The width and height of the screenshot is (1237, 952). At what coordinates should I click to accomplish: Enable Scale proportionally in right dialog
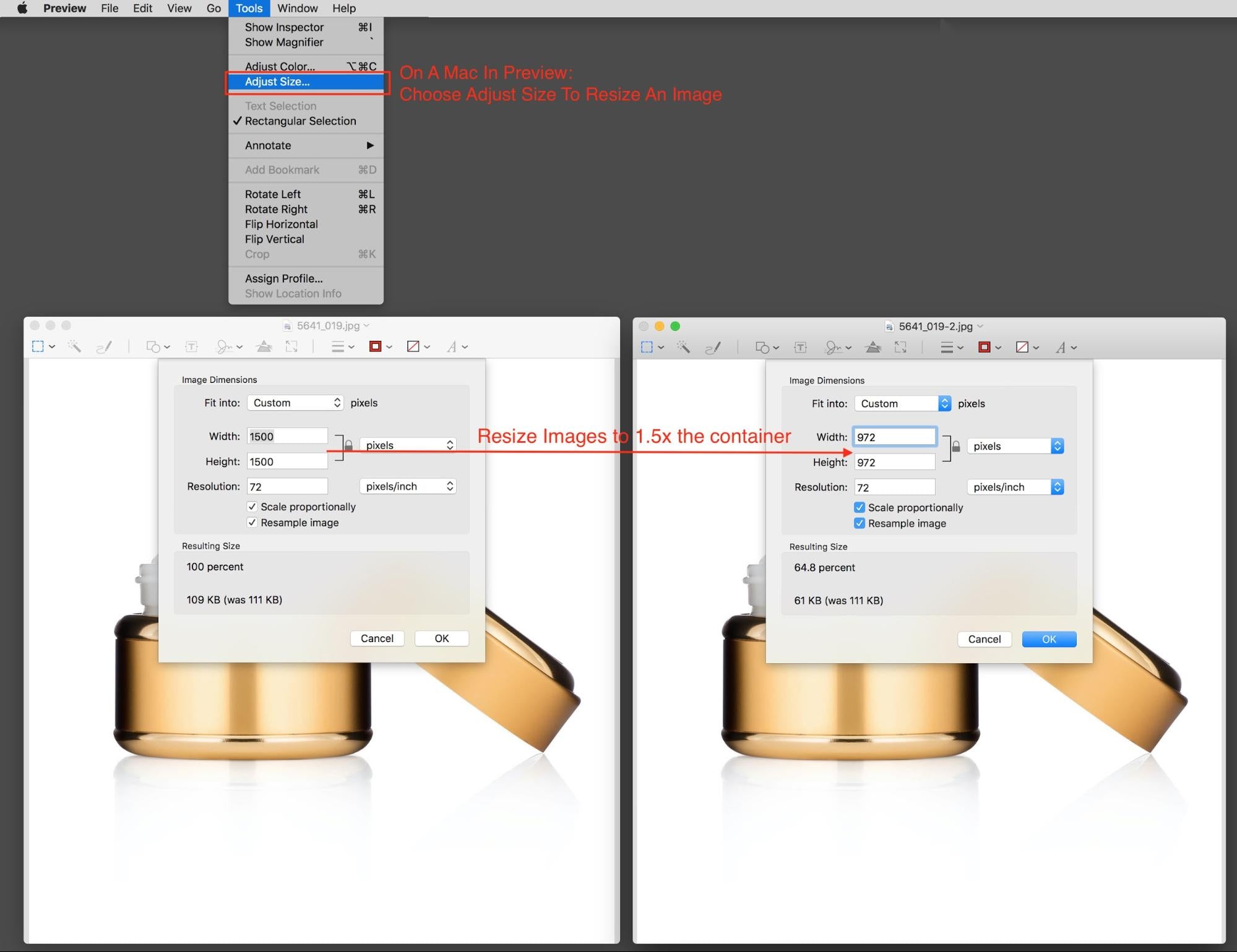(x=858, y=506)
